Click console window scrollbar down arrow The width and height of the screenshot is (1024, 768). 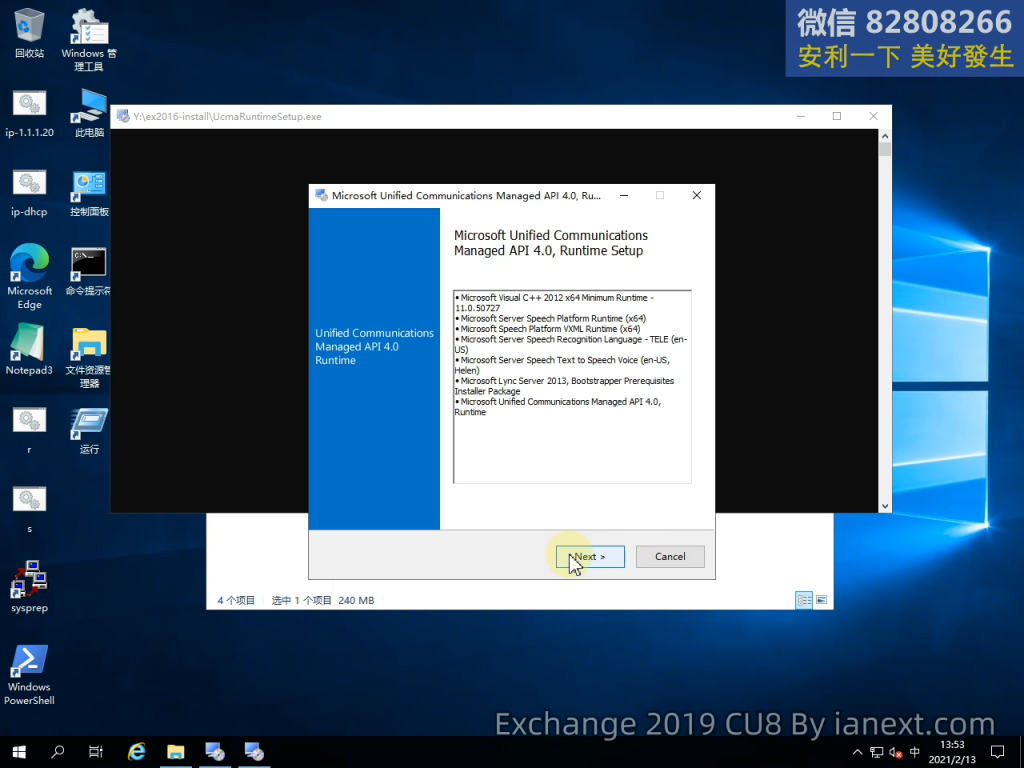click(885, 506)
